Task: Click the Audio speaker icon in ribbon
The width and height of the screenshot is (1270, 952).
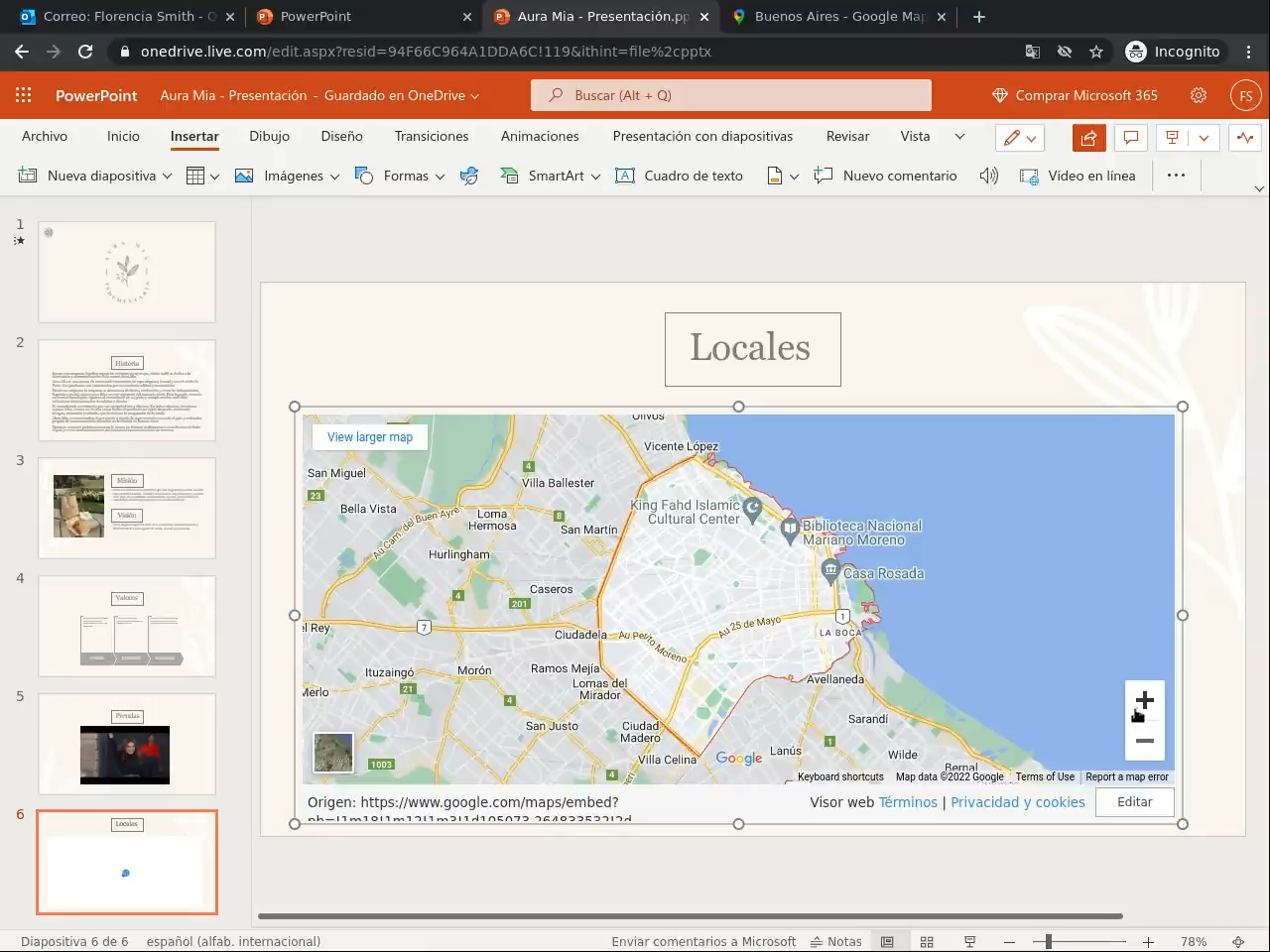Action: pos(988,176)
